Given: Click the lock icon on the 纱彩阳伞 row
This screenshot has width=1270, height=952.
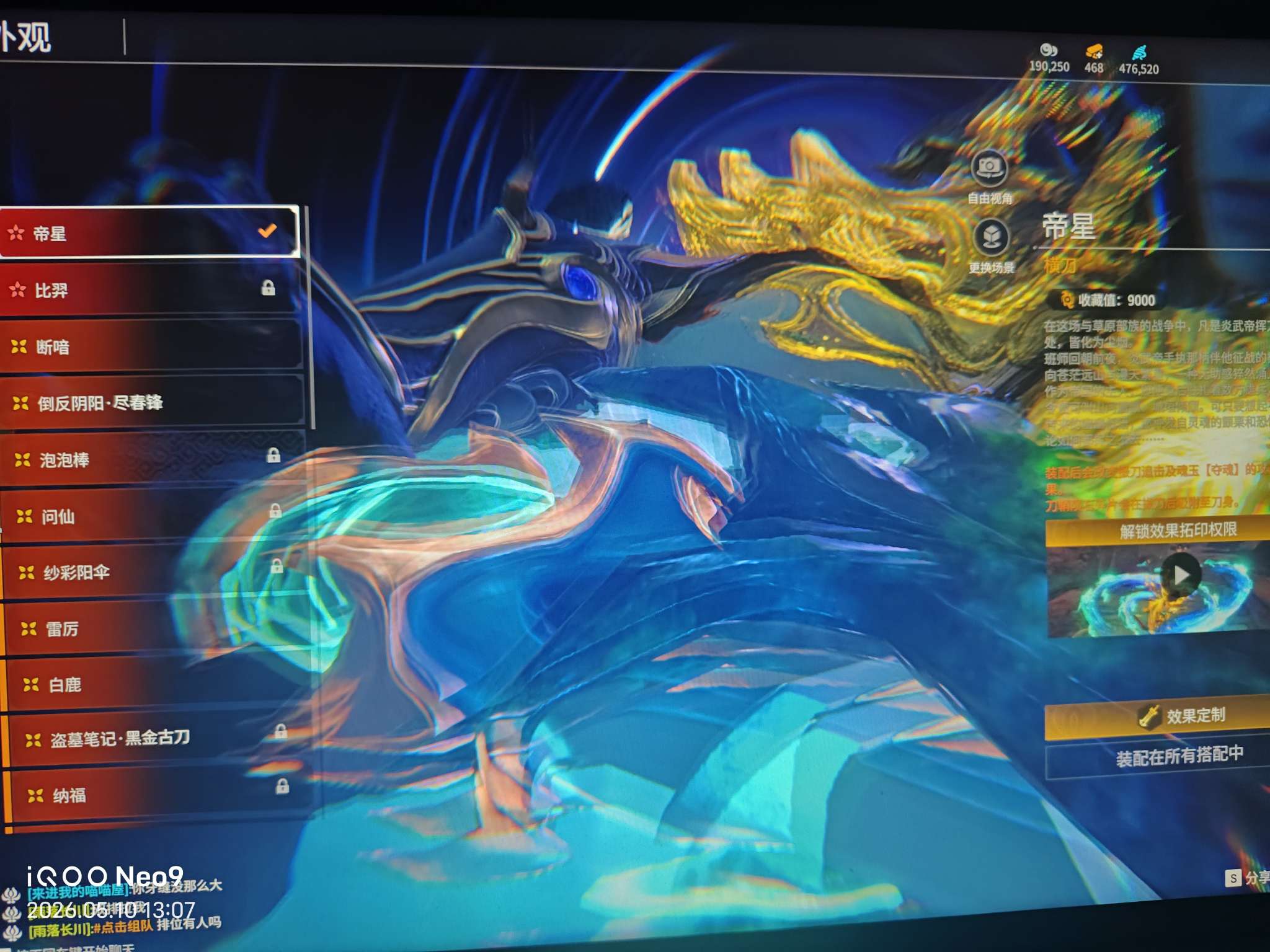Looking at the screenshot, I should click(277, 565).
